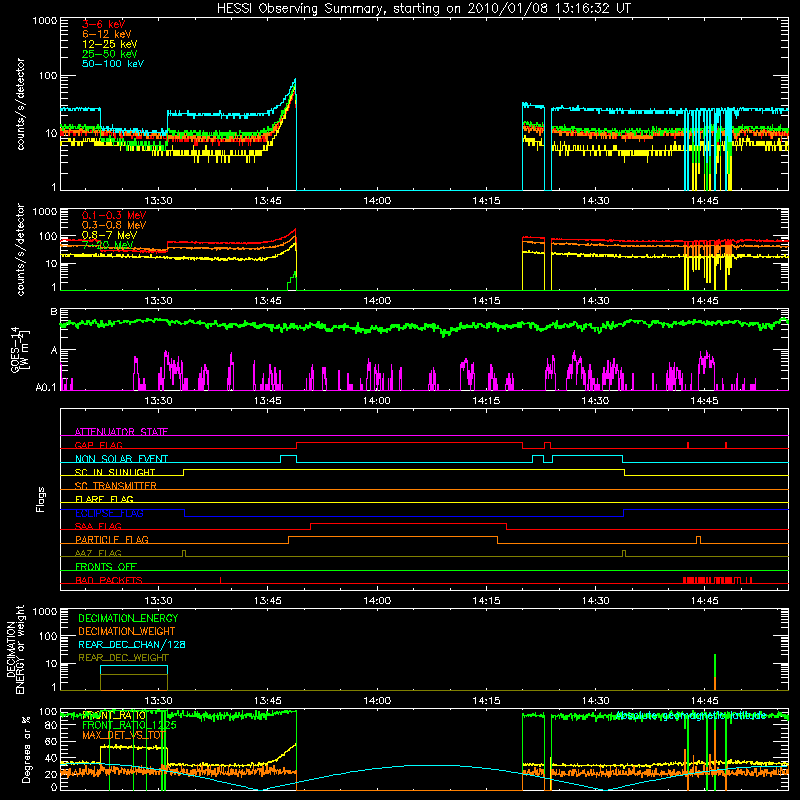The image size is (800, 800).
Task: Click the HESSI Observing Summary title text
Action: pyautogui.click(x=423, y=8)
